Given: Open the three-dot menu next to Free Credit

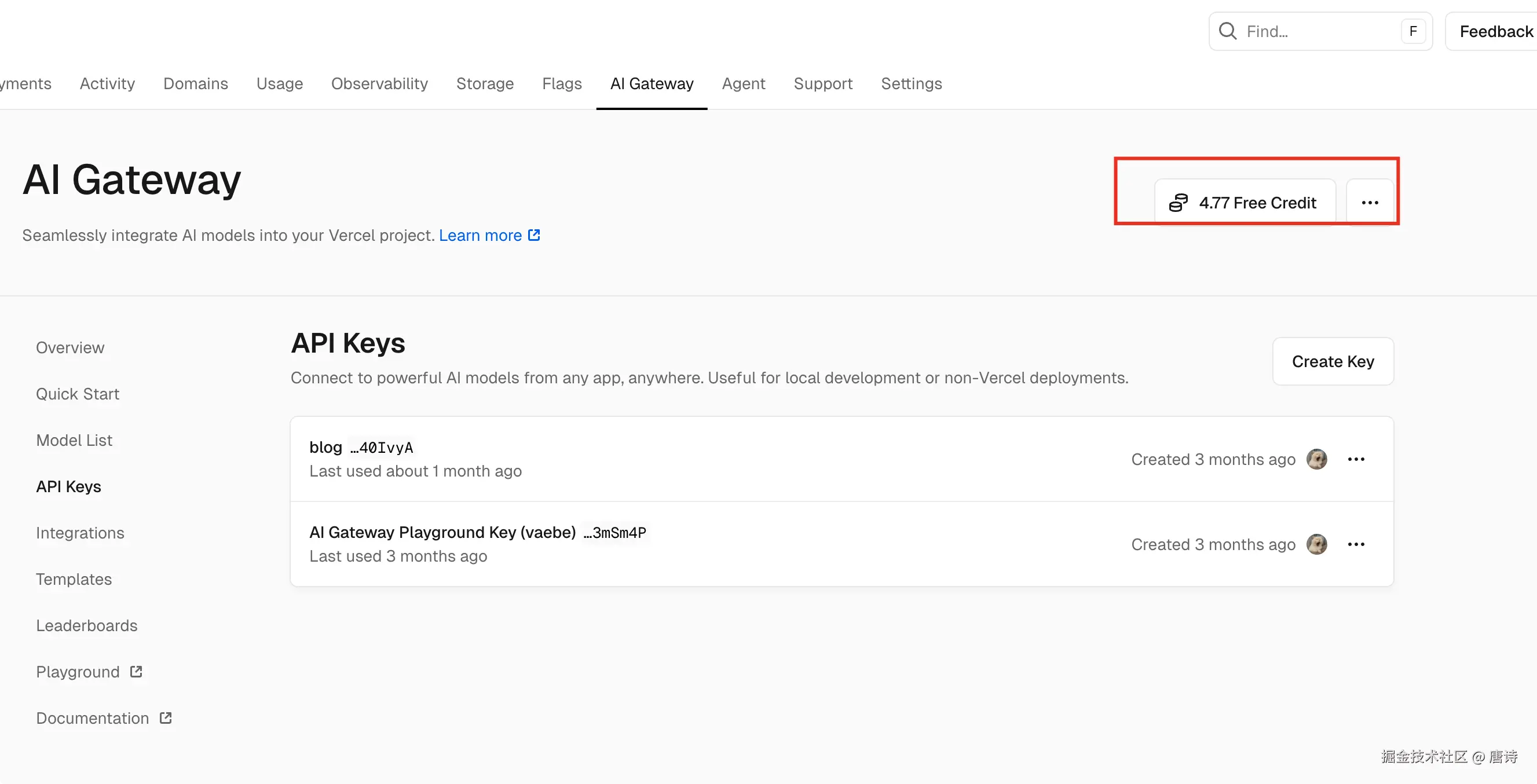Looking at the screenshot, I should pyautogui.click(x=1370, y=203).
